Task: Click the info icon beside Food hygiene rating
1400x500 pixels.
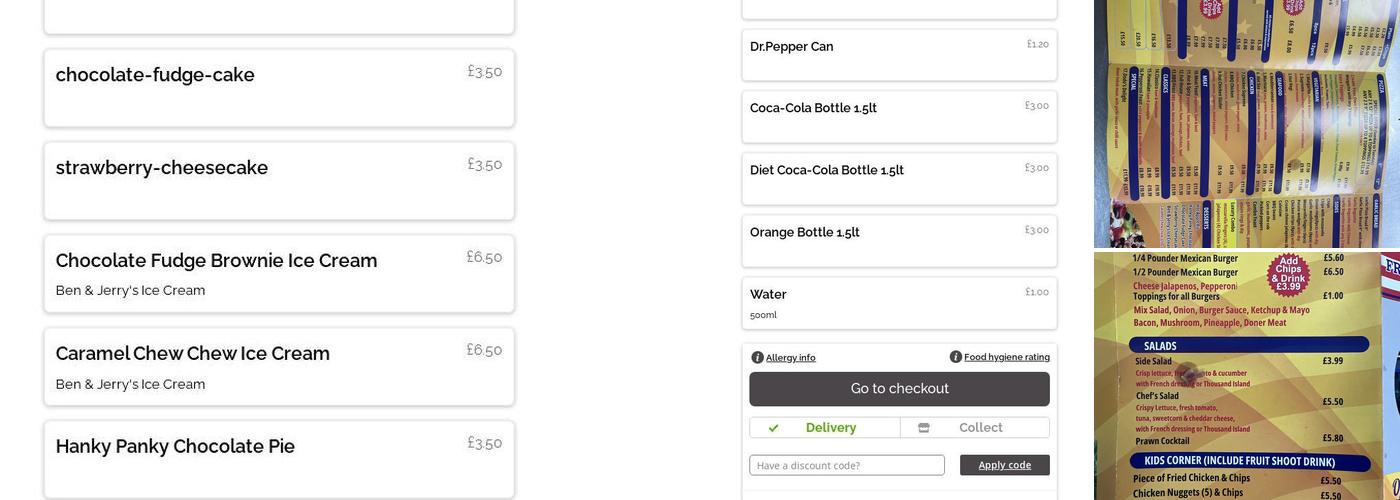Action: pos(956,357)
